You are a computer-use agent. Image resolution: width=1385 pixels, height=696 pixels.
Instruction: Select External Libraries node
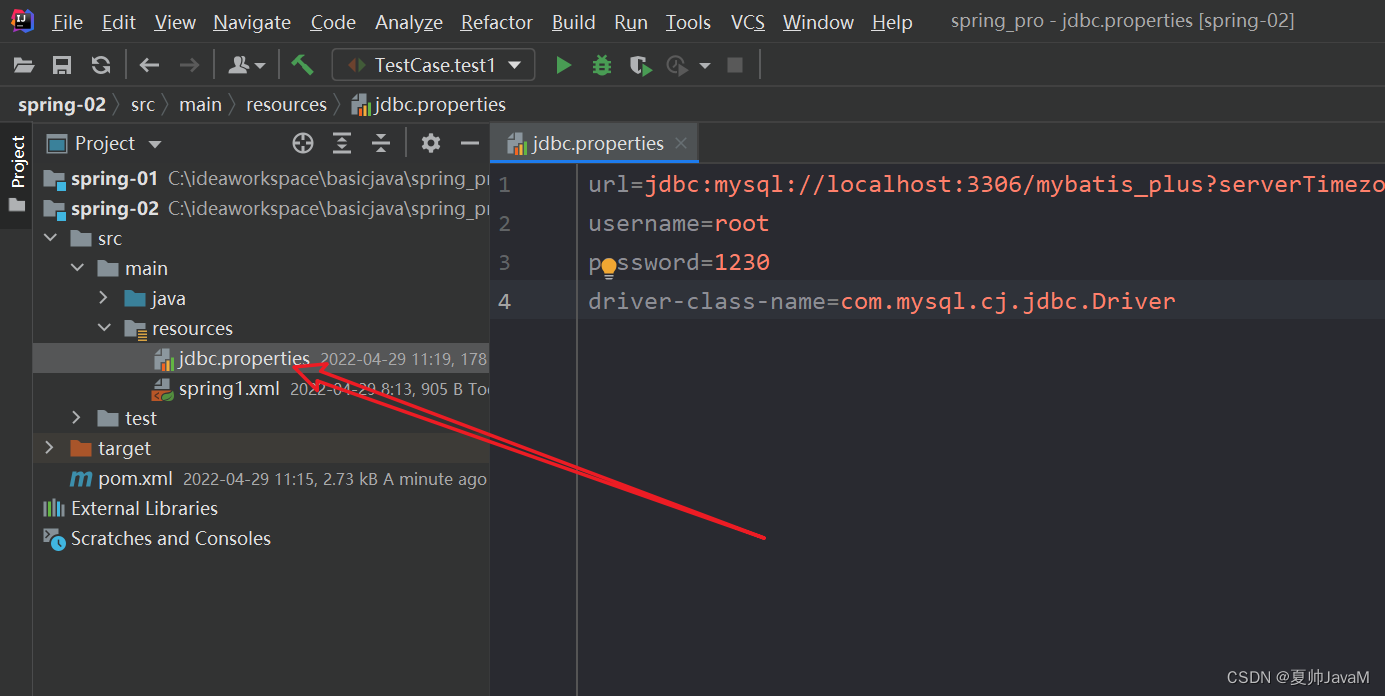click(261, 509)
